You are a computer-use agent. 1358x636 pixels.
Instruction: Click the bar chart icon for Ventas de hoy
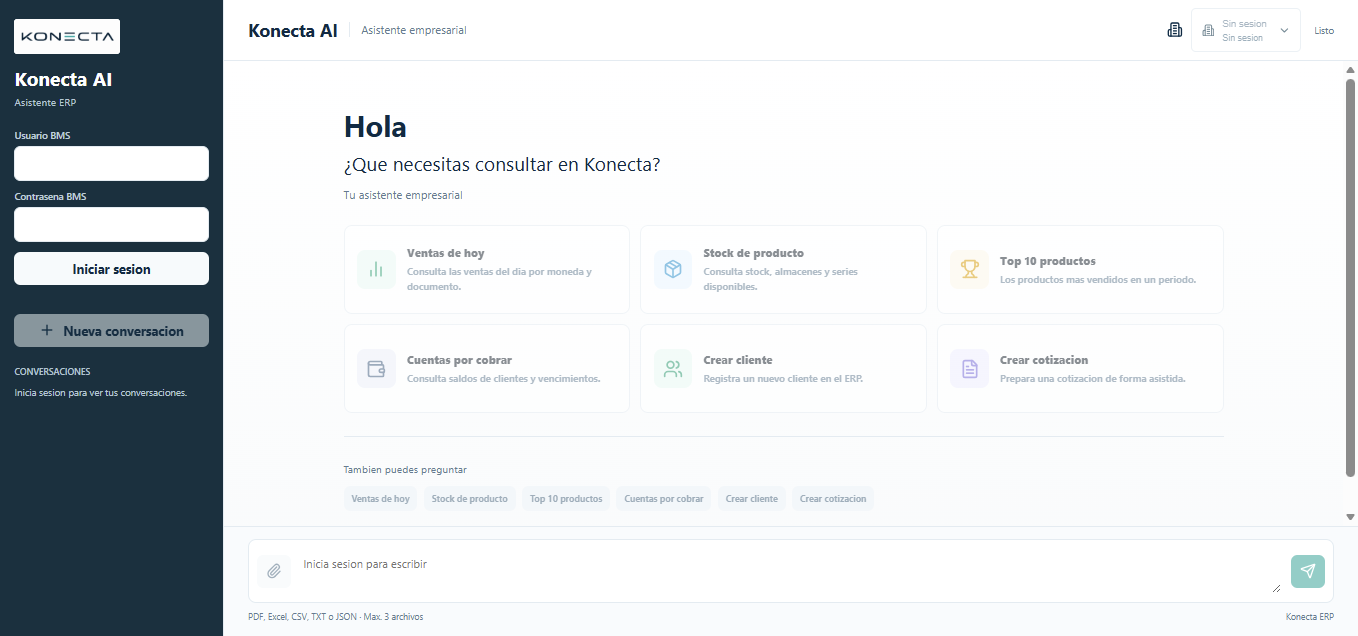tap(376, 269)
